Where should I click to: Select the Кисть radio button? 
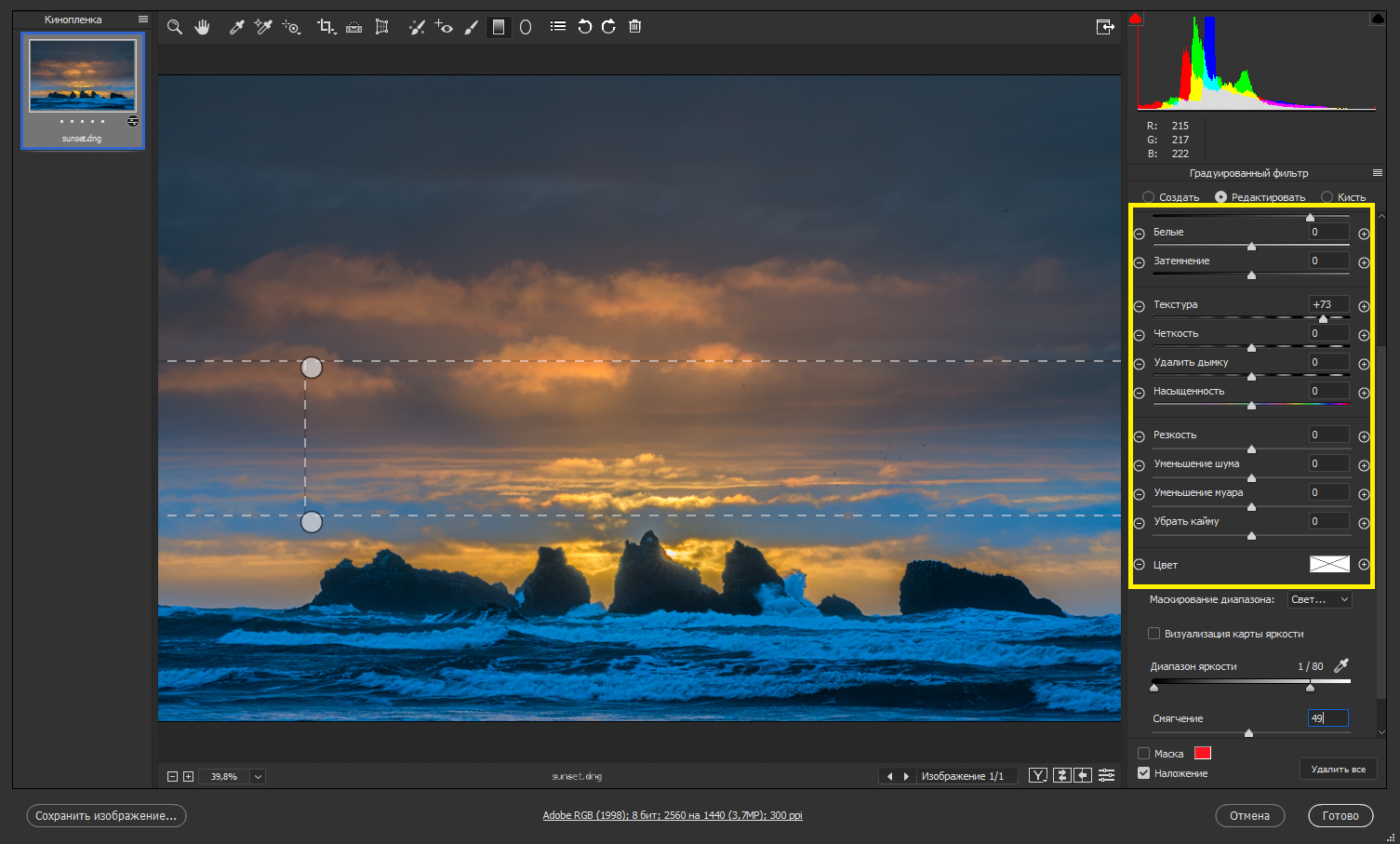click(1327, 197)
